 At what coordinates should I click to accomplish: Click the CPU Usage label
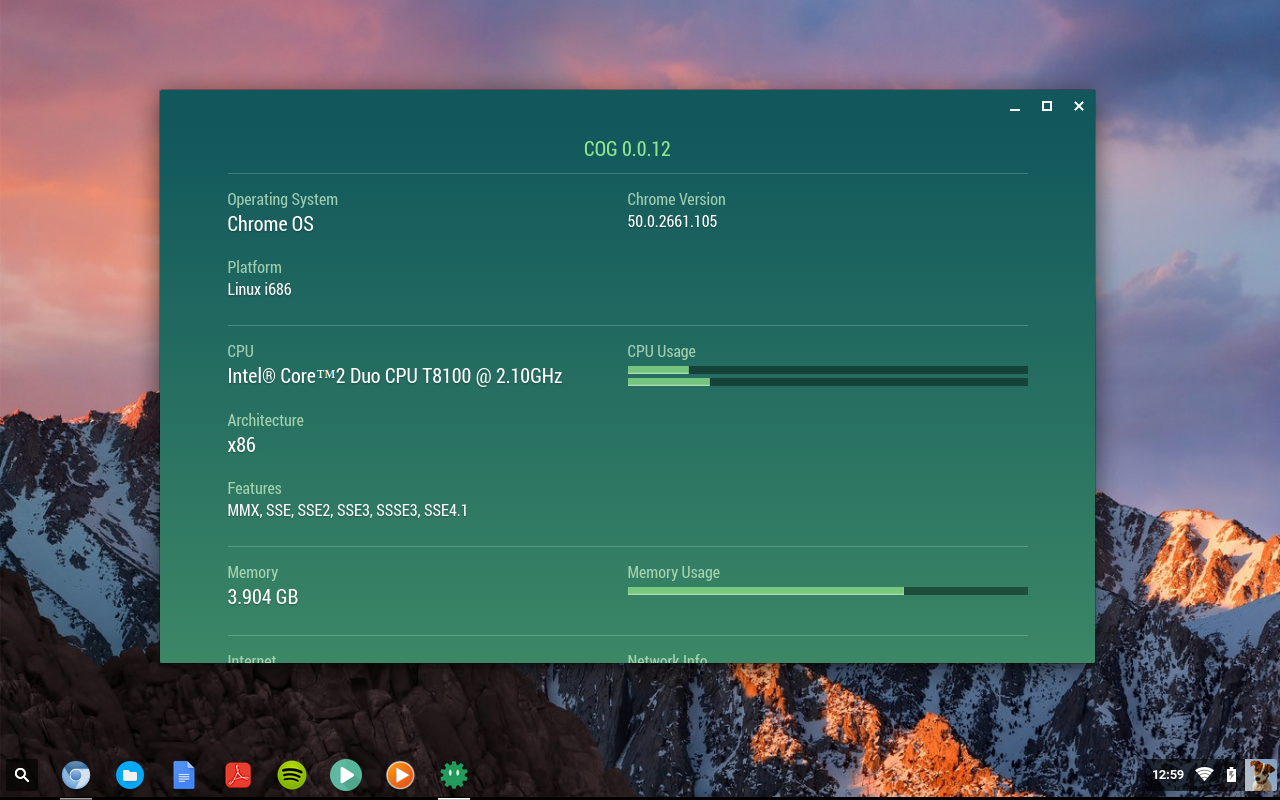coord(662,352)
